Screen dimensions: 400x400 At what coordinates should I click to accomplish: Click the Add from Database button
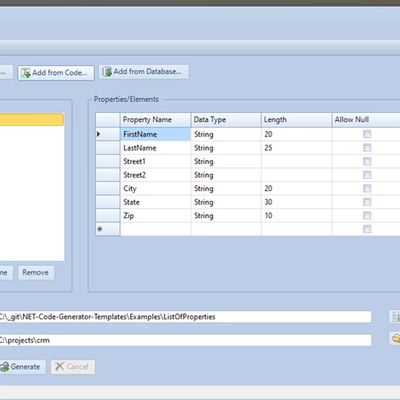coord(144,72)
